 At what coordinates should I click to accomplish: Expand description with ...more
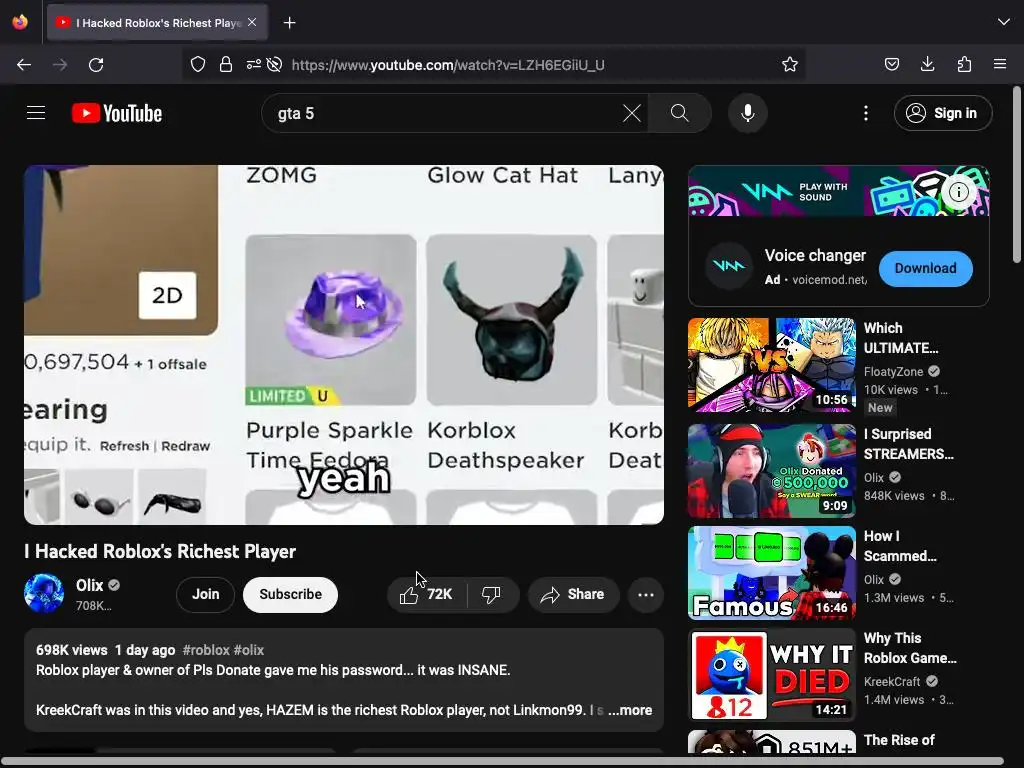point(630,710)
